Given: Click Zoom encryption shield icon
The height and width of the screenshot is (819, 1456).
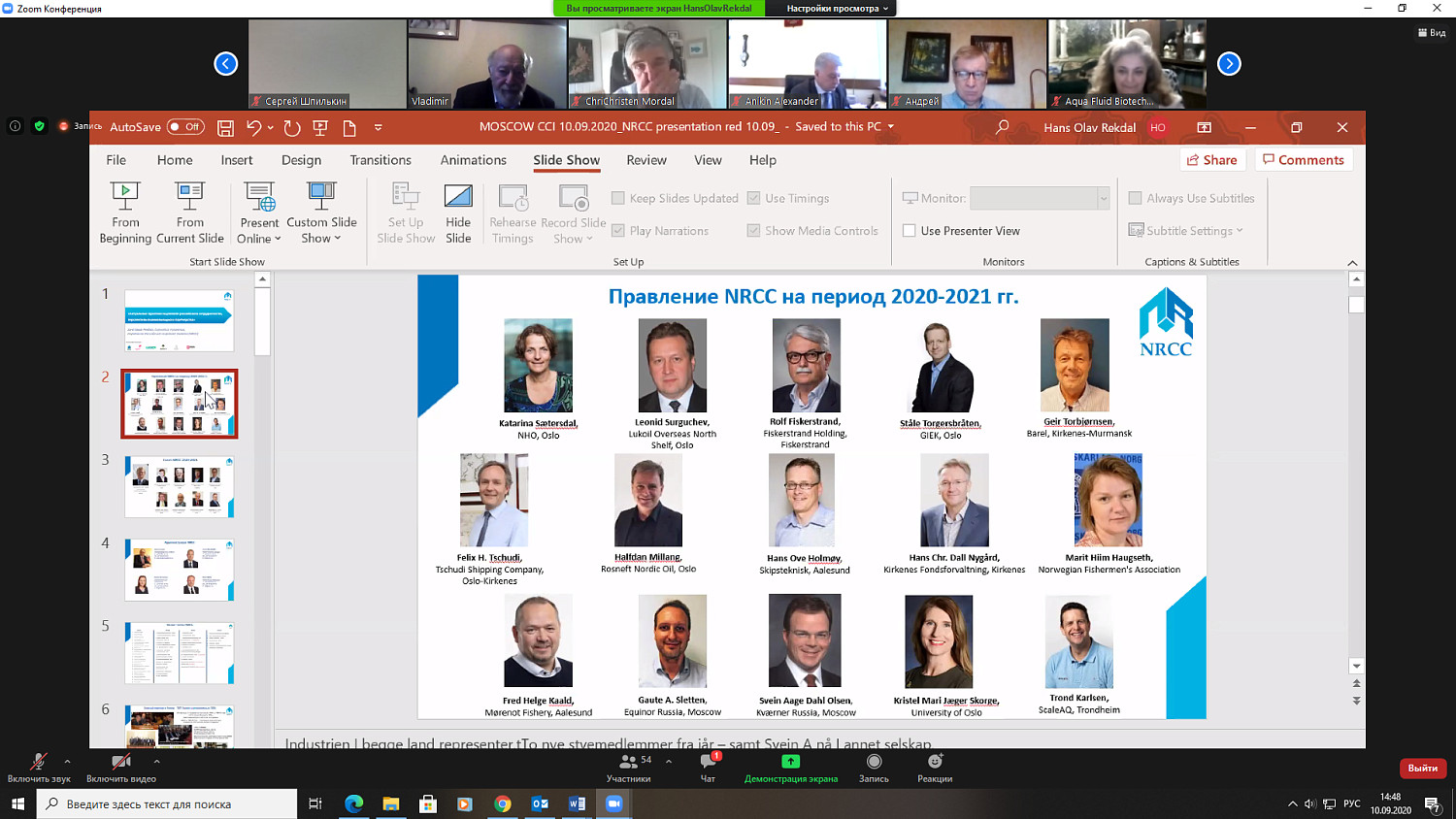Looking at the screenshot, I should 40,126.
